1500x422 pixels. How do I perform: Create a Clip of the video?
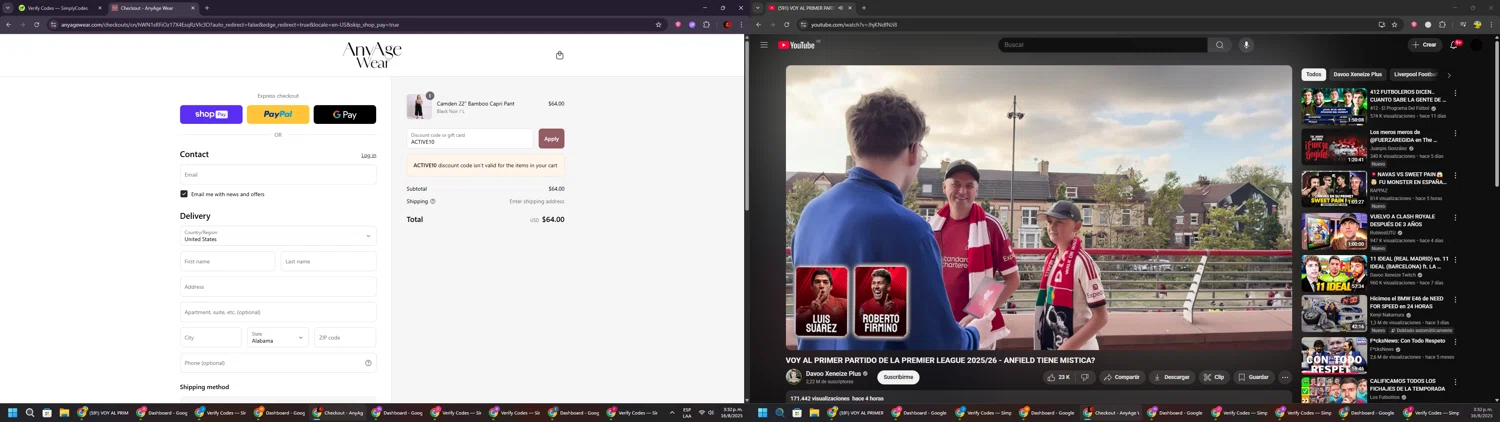(x=1213, y=377)
